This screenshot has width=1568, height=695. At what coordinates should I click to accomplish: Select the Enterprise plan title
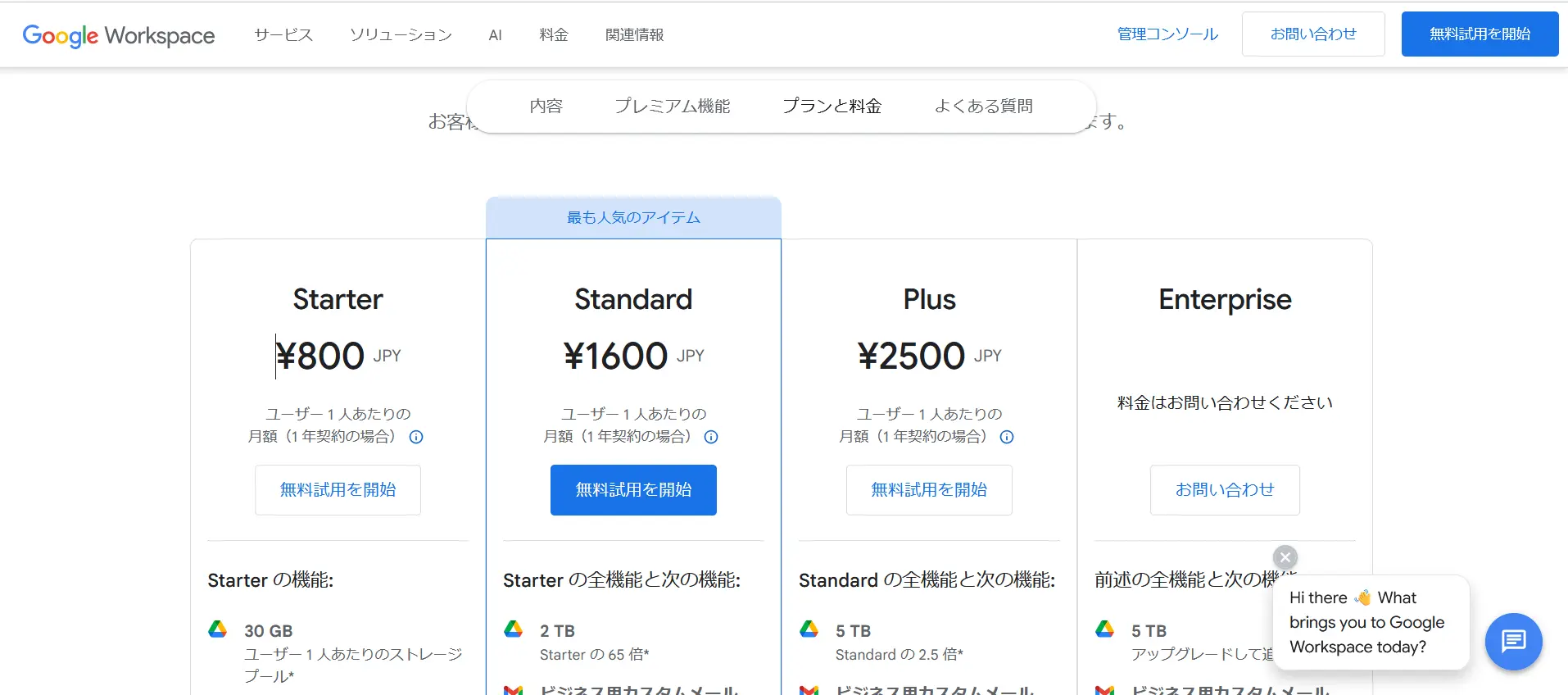(1225, 300)
